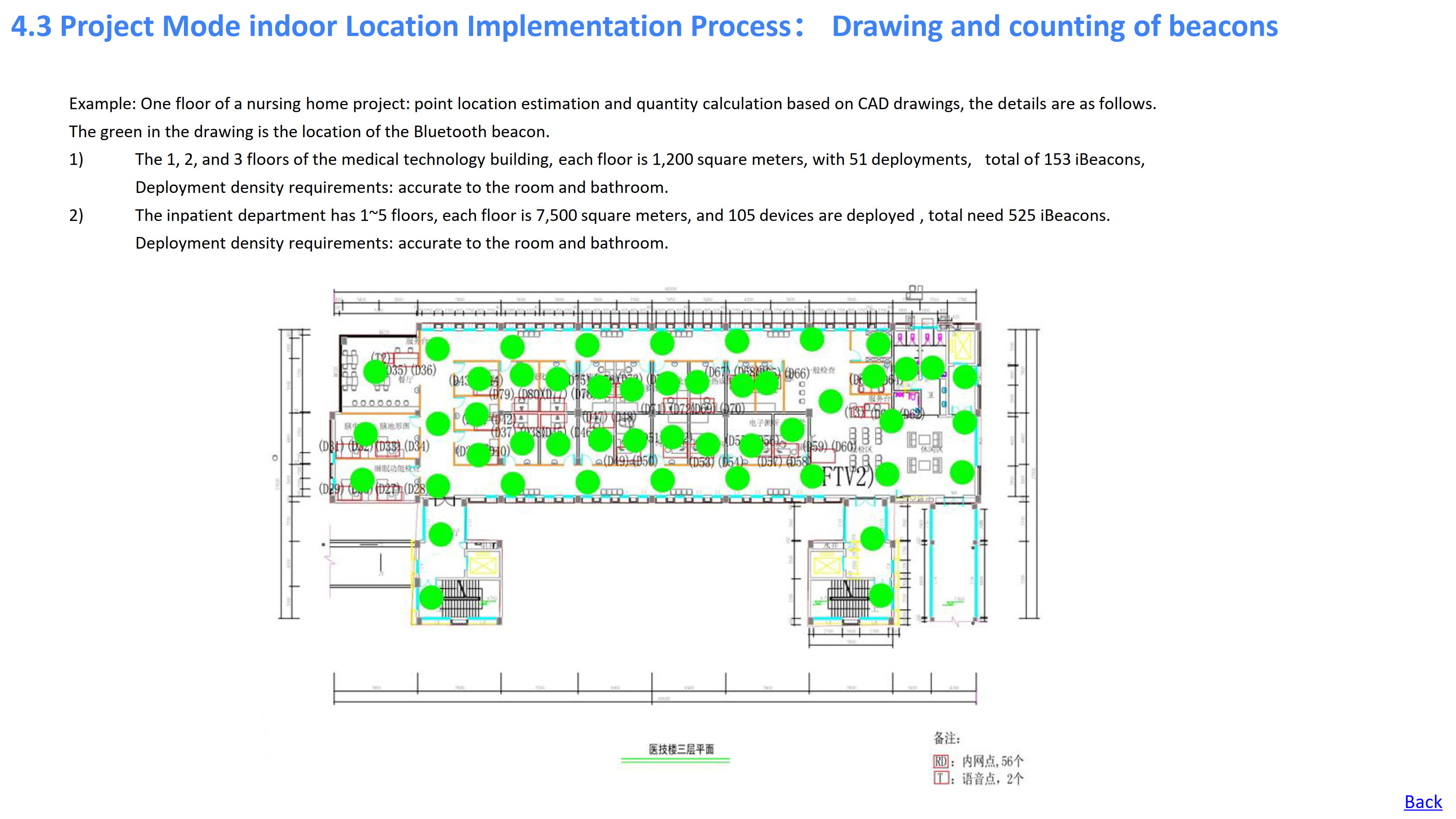Click the '备注:' notes heading
The image size is (1456, 819).
coord(947,738)
